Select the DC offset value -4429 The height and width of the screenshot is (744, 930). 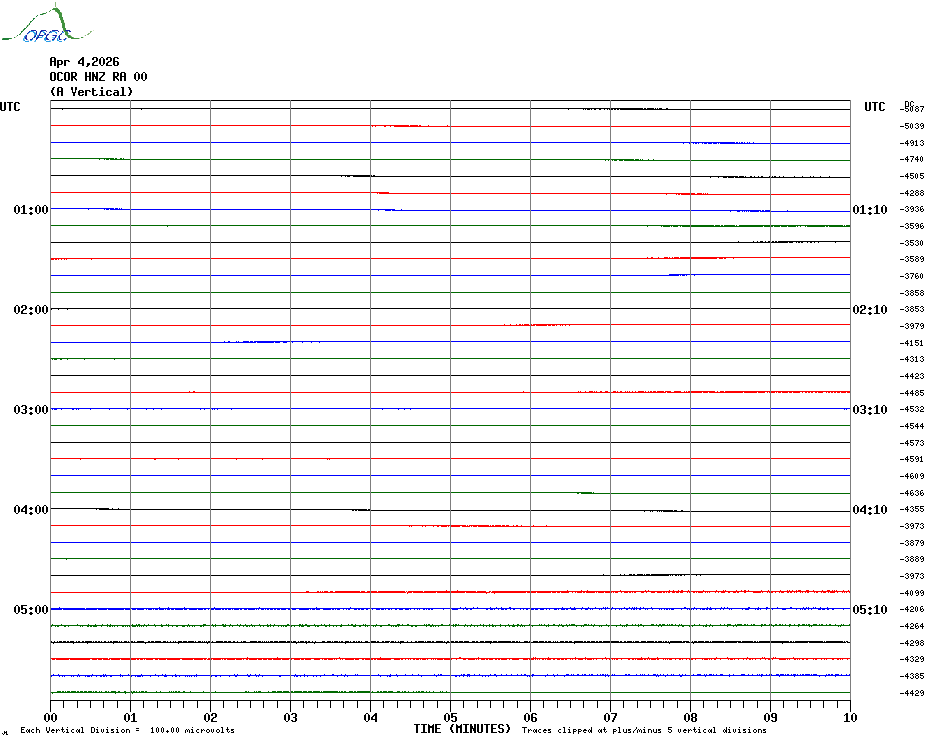coord(912,693)
